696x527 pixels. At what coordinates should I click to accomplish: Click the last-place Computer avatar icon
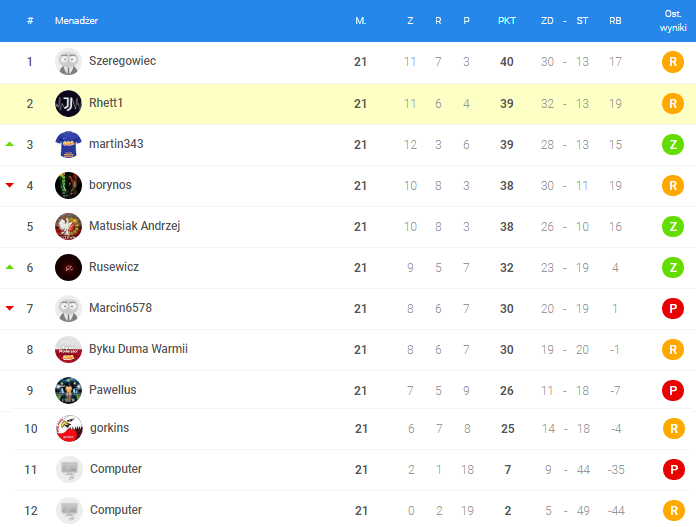click(68, 510)
